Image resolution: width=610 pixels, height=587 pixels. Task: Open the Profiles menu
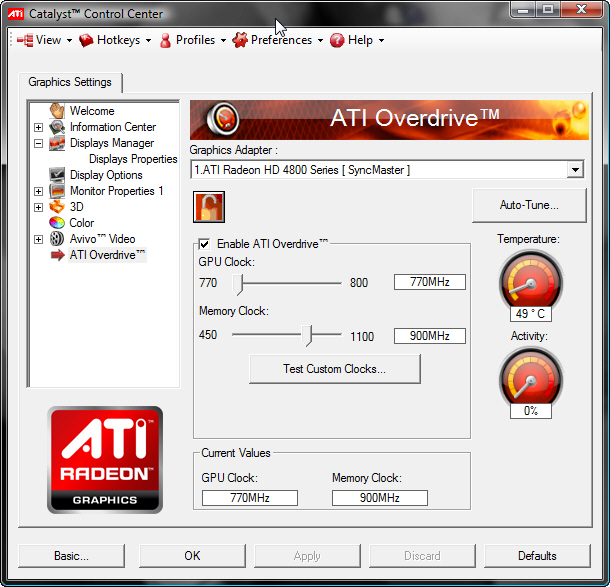coord(193,40)
